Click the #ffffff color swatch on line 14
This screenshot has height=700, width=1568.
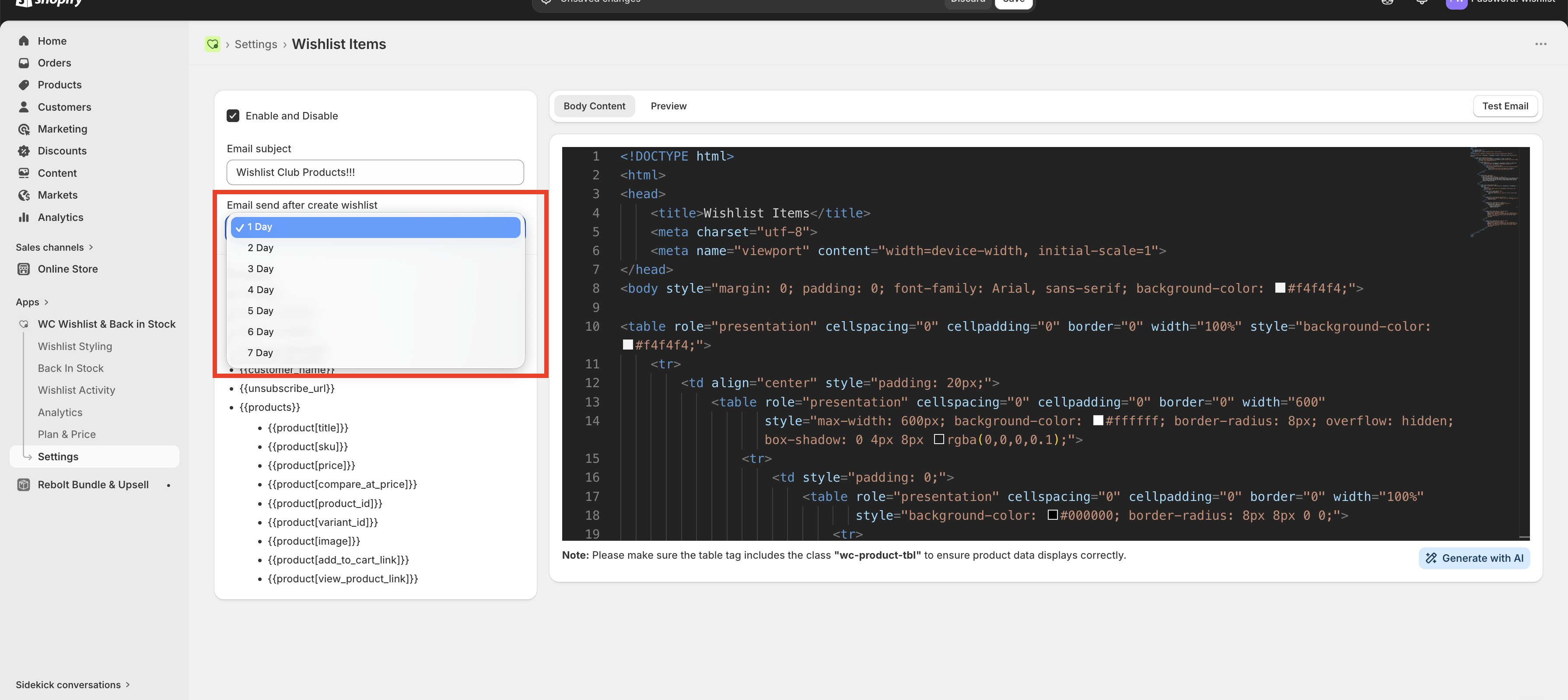1098,420
